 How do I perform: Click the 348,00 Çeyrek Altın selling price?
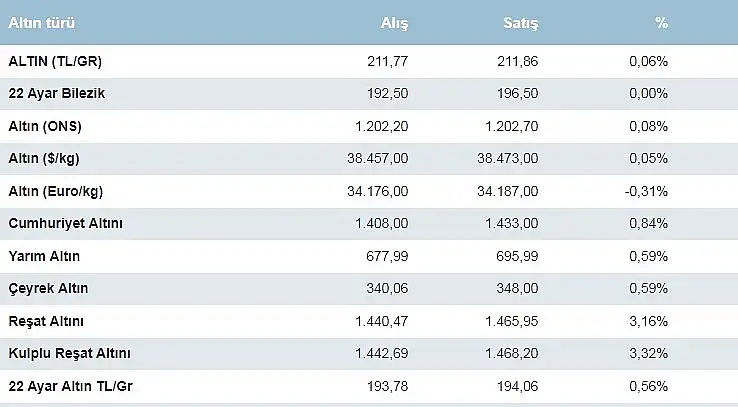pyautogui.click(x=517, y=288)
